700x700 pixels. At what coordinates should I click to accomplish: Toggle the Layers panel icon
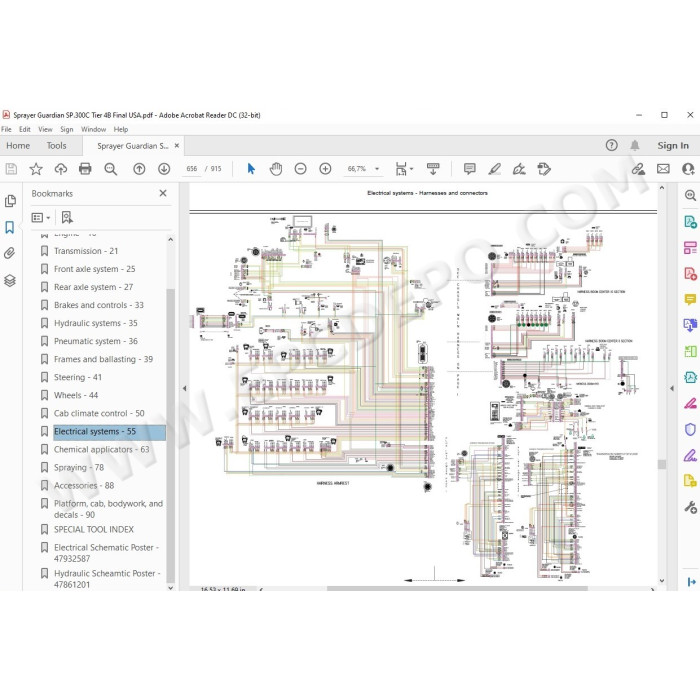point(10,280)
